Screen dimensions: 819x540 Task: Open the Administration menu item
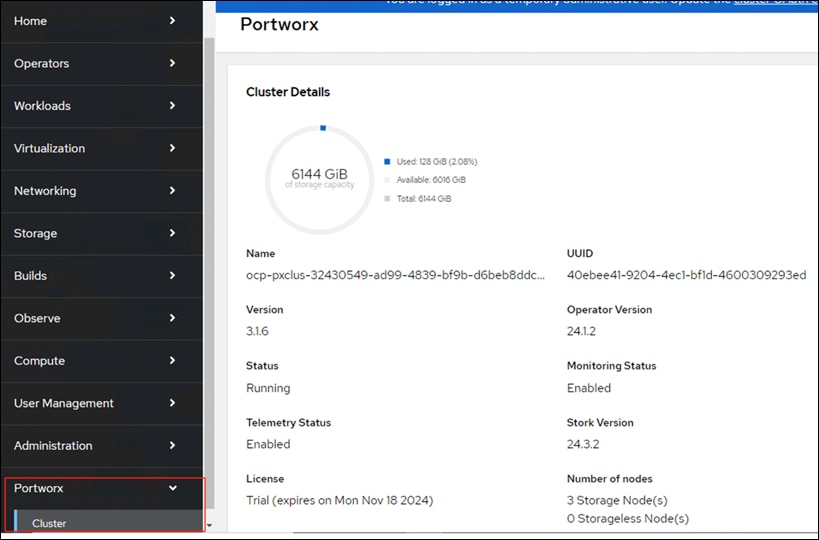point(101,445)
